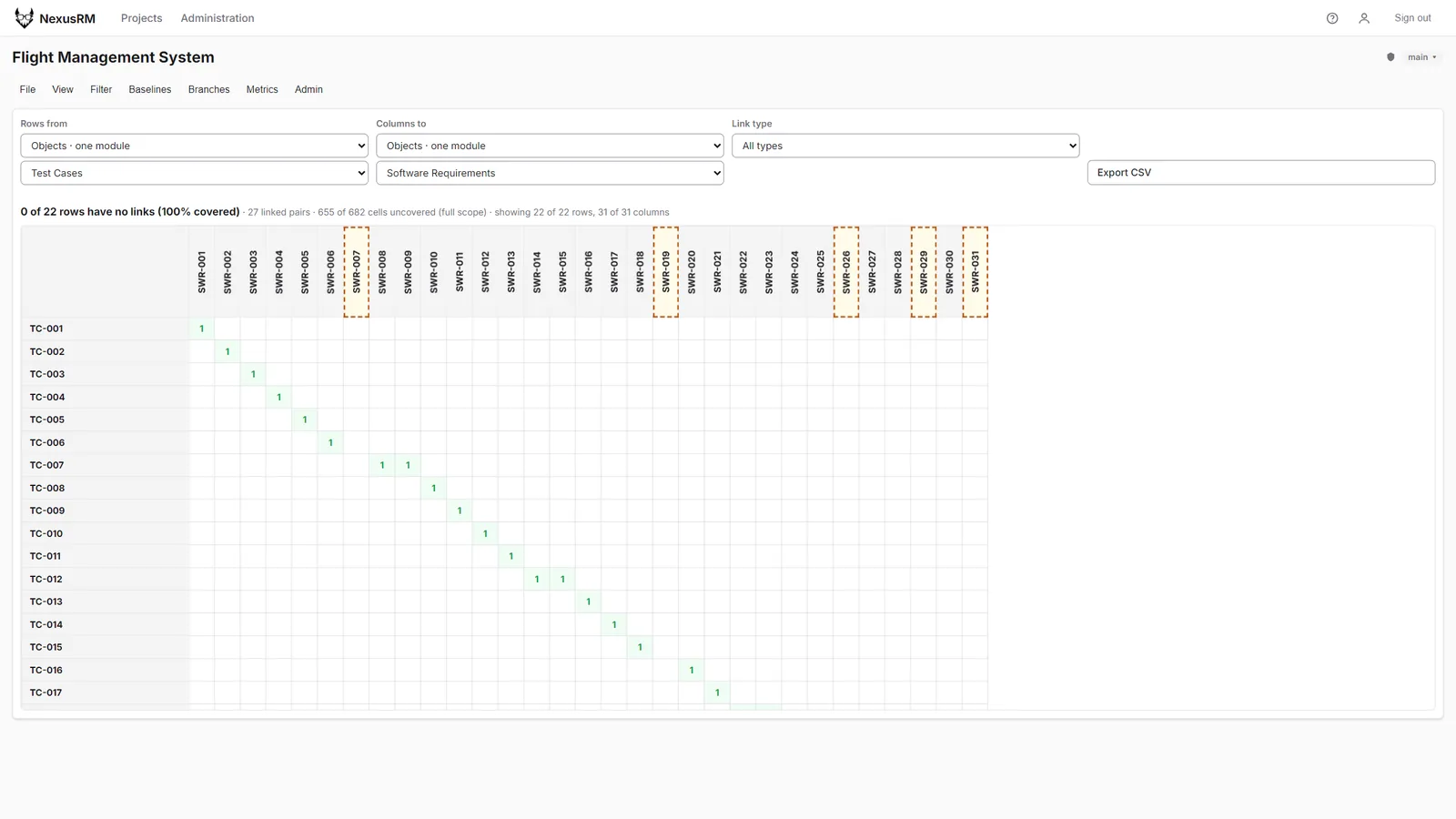Click the Export CSV button
Image resolution: width=1456 pixels, height=819 pixels.
pyautogui.click(x=1261, y=173)
